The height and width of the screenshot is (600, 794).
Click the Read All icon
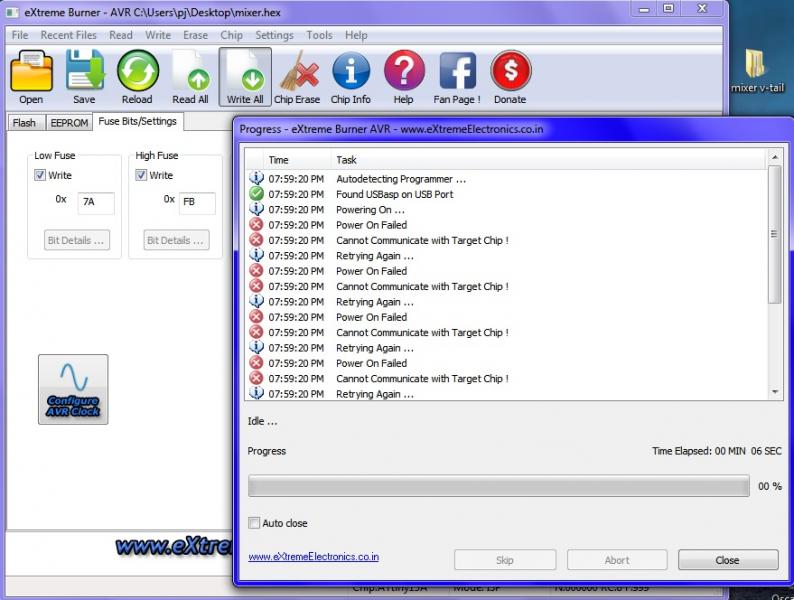(190, 72)
